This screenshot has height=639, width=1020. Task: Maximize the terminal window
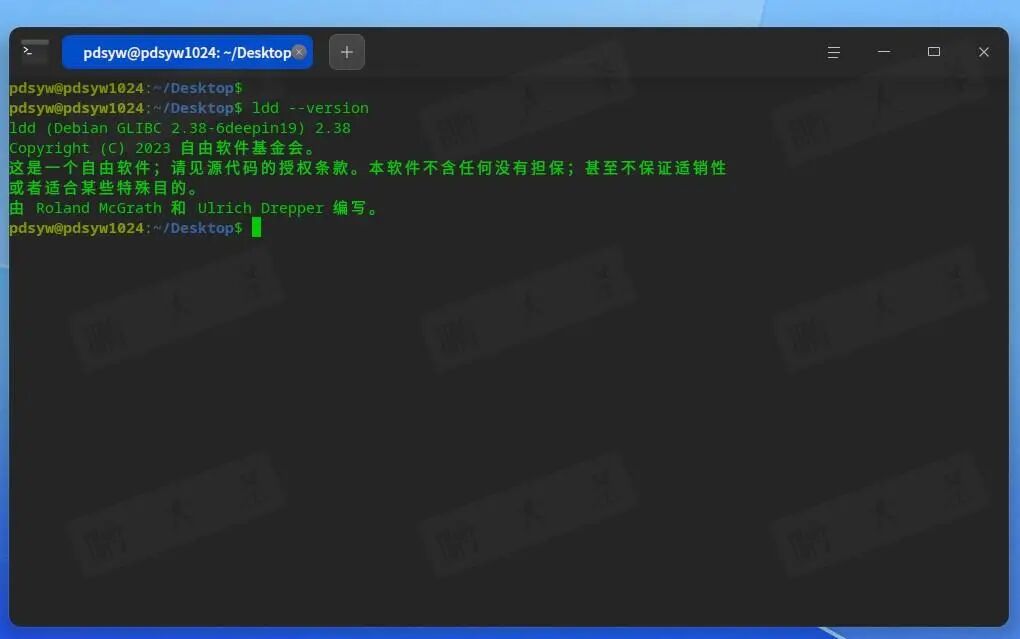[x=933, y=52]
